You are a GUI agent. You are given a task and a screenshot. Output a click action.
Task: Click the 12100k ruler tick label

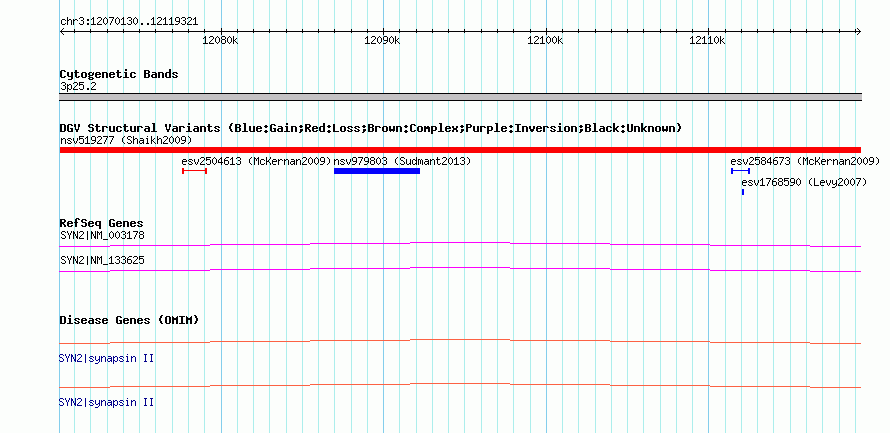545,41
